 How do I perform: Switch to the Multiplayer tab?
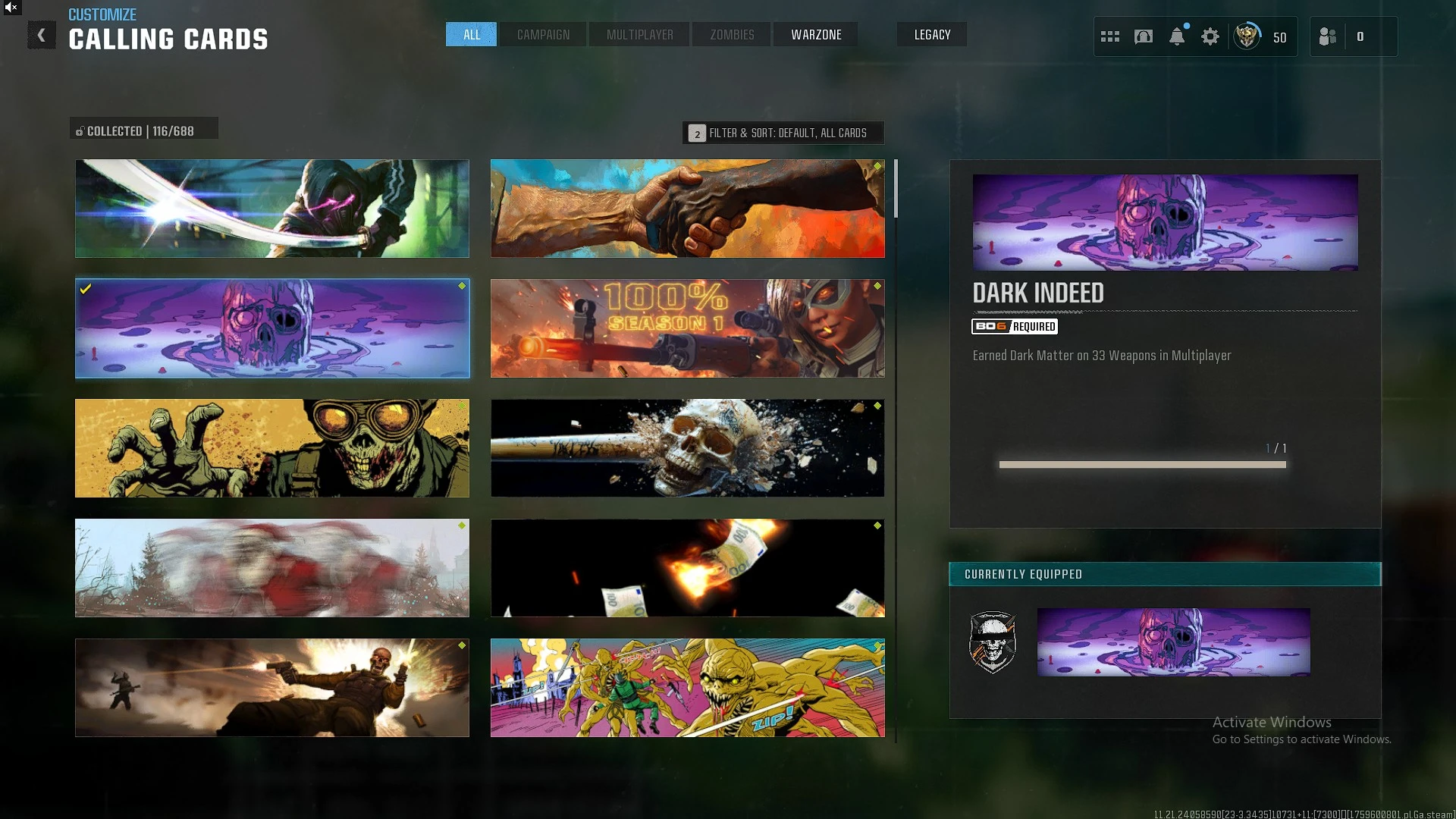639,35
